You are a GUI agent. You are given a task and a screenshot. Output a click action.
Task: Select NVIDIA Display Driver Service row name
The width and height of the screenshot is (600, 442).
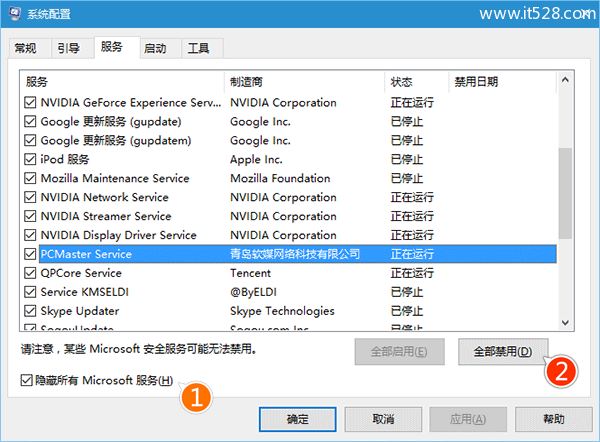click(119, 235)
